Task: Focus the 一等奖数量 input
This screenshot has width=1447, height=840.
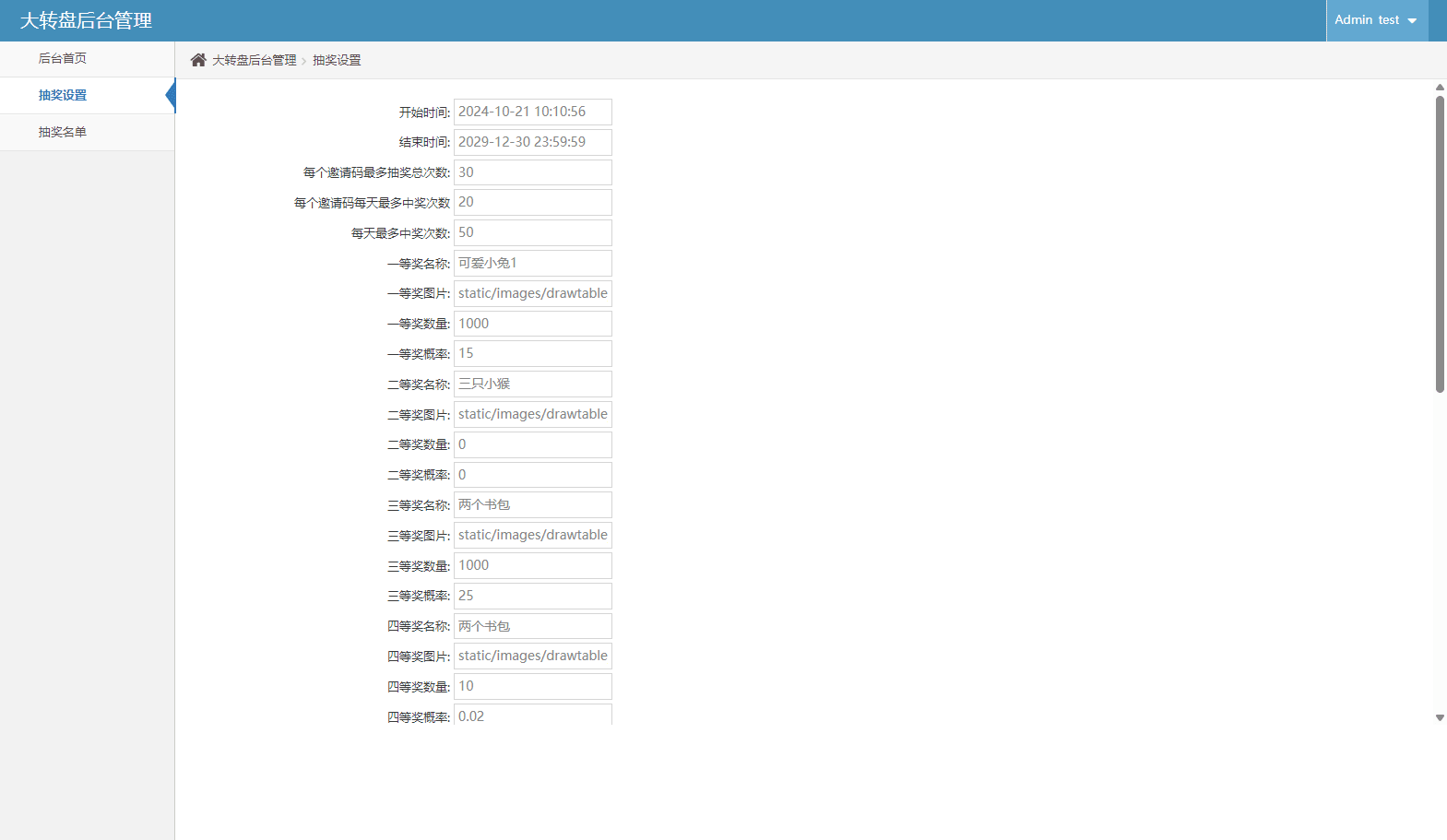Action: [533, 324]
